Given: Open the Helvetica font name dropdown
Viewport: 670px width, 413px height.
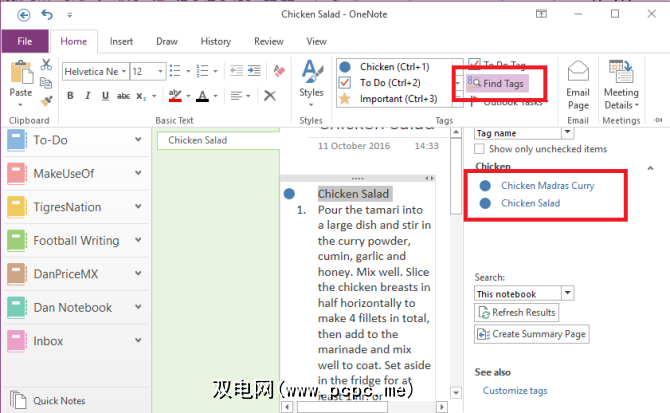Looking at the screenshot, I should point(123,71).
